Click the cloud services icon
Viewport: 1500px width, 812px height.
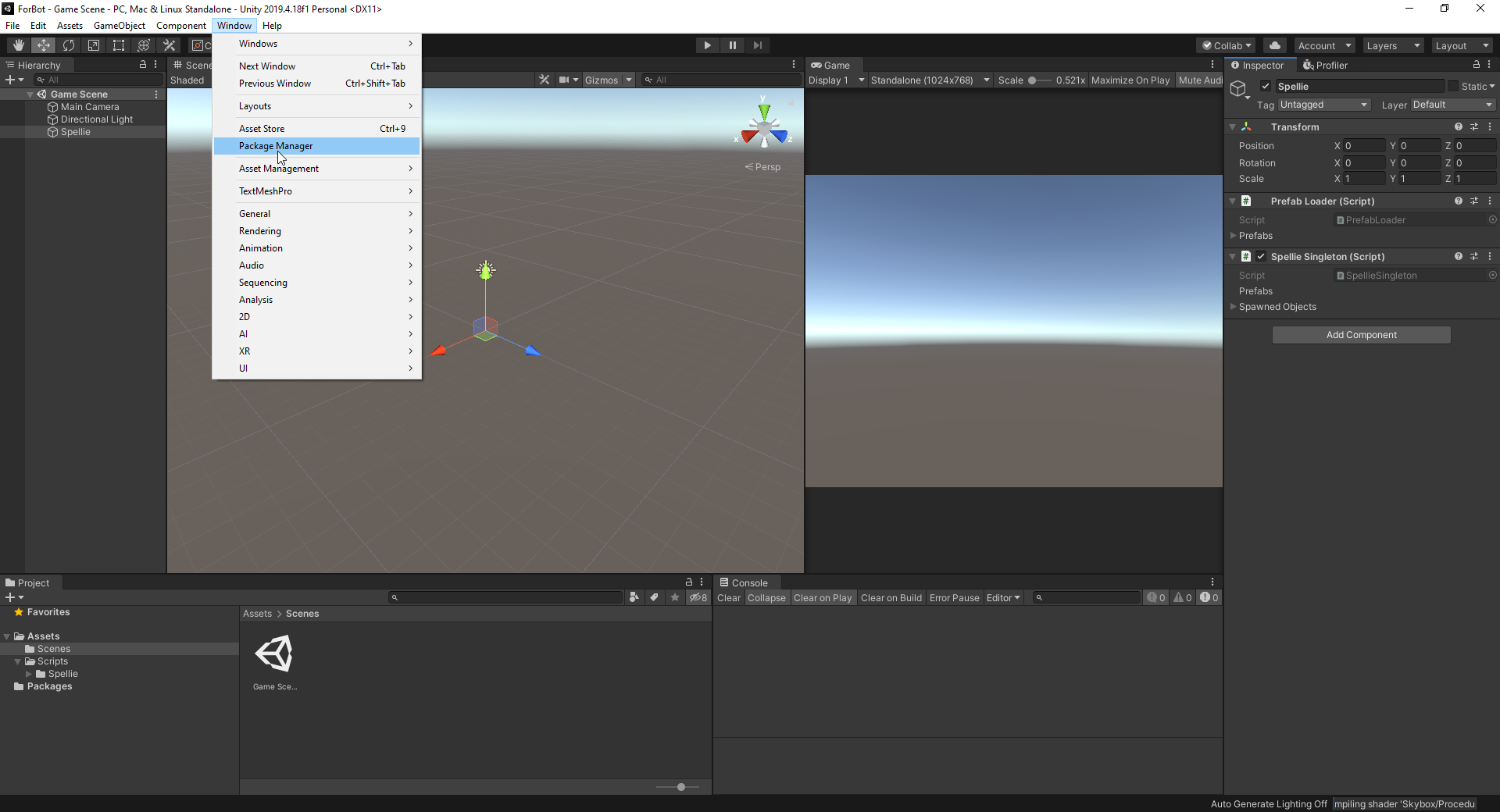(1275, 45)
